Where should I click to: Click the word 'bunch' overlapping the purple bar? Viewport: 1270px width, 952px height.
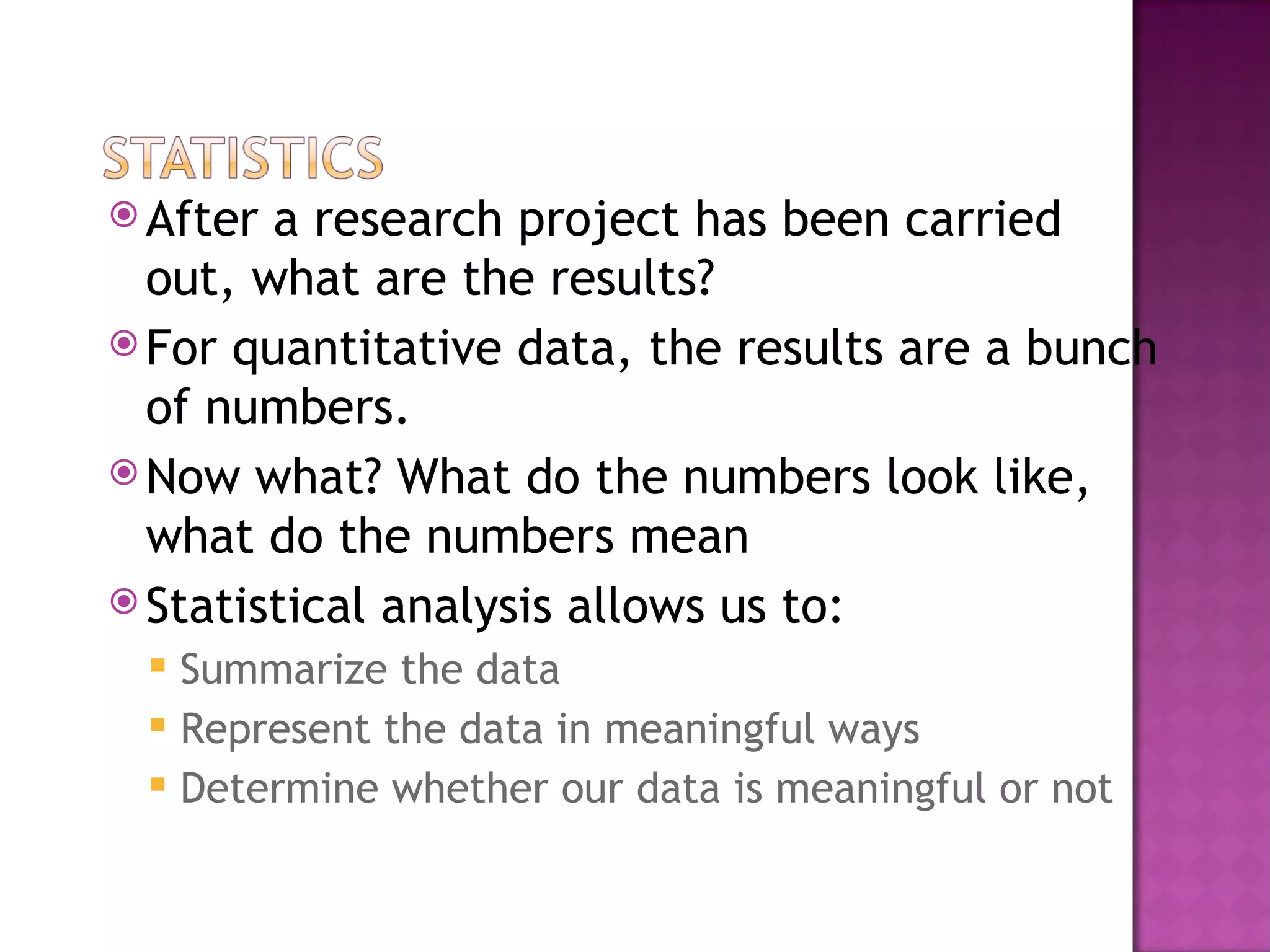tap(1091, 349)
